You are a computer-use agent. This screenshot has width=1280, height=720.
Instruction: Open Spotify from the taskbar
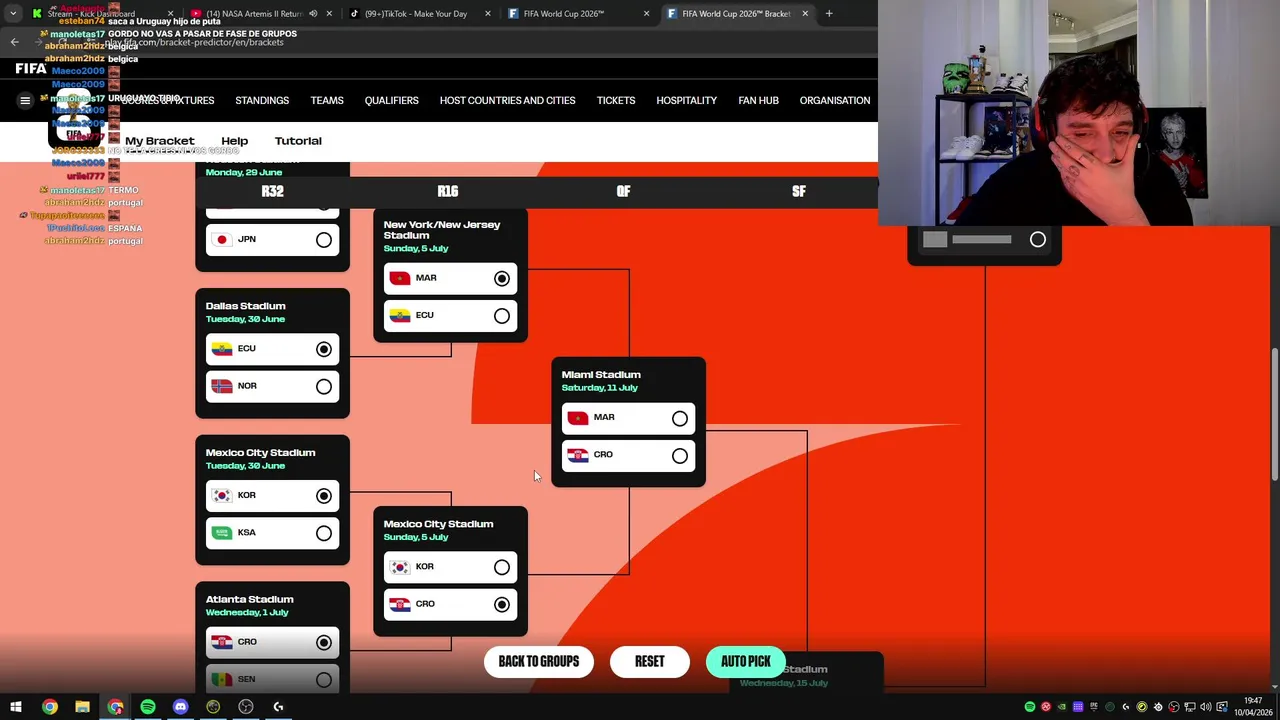pos(148,707)
